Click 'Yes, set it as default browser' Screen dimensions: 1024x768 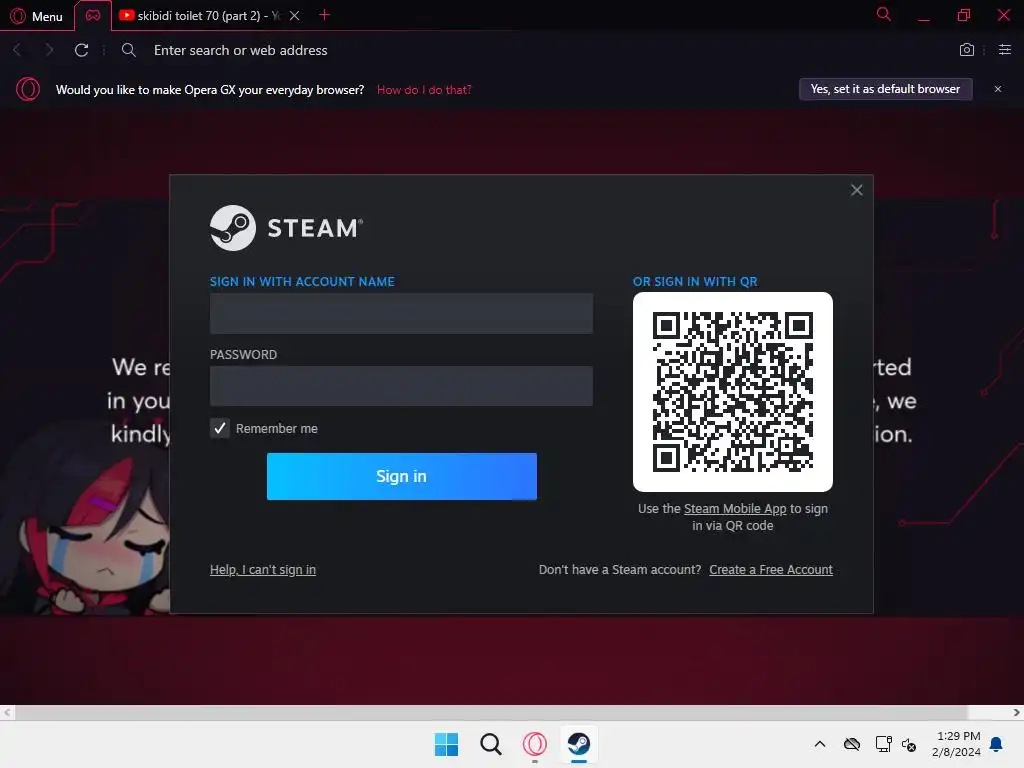[886, 89]
